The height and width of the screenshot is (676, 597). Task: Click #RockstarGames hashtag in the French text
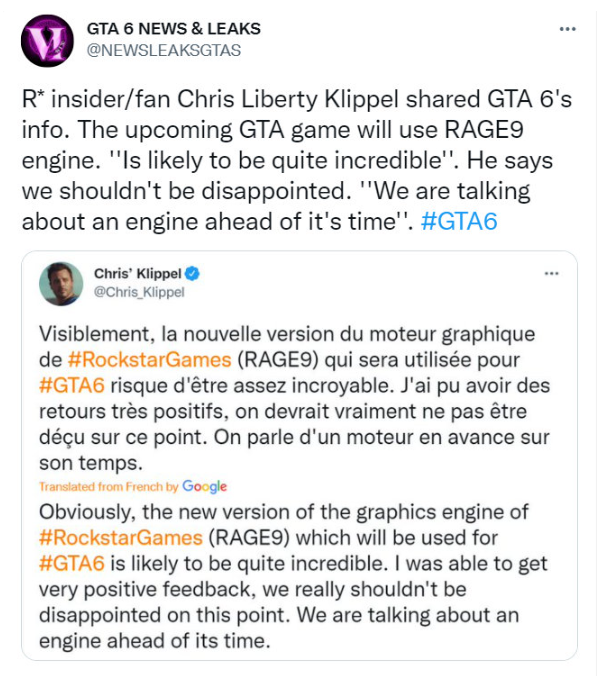pos(150,360)
